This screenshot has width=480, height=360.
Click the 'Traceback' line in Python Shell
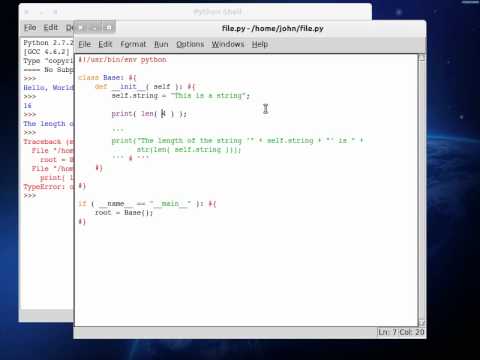click(48, 142)
